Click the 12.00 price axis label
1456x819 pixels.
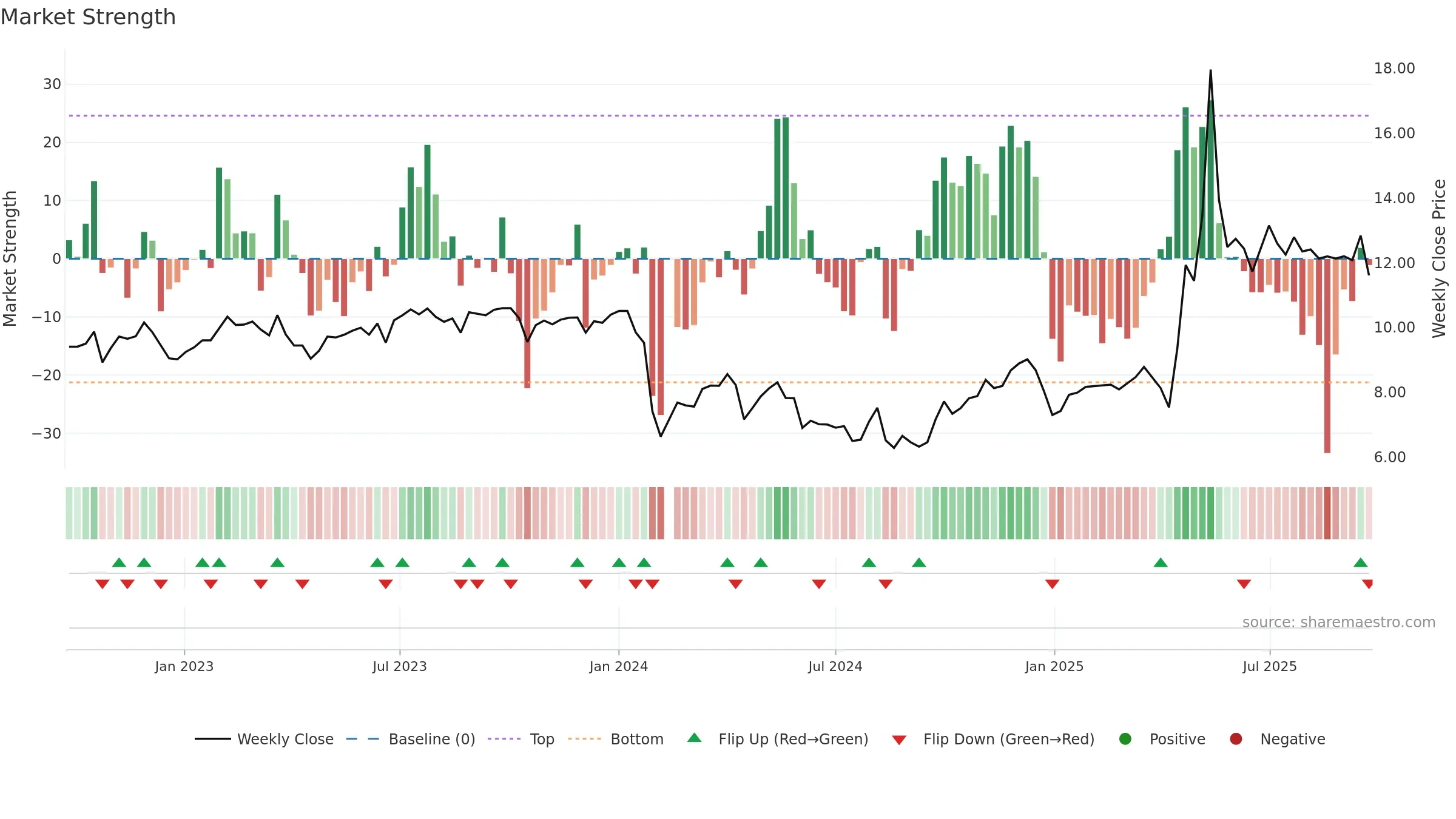[1394, 263]
